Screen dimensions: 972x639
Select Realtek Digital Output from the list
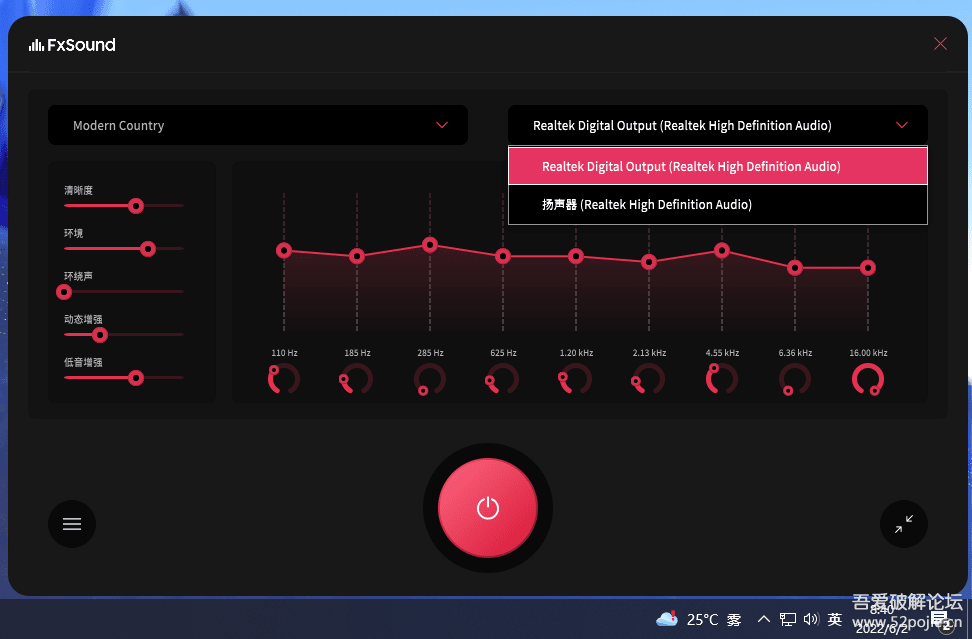tap(718, 166)
